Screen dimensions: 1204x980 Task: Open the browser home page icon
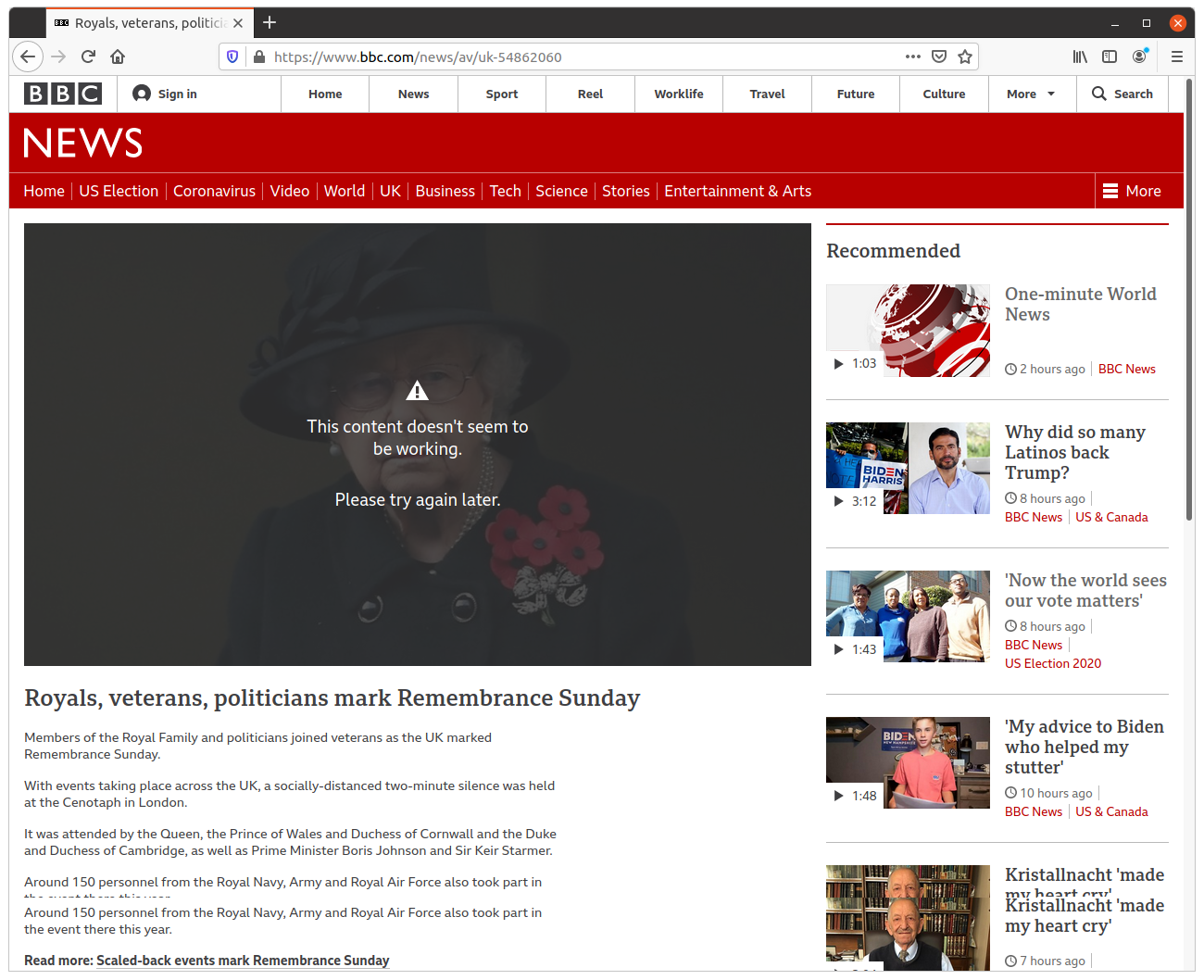click(118, 57)
